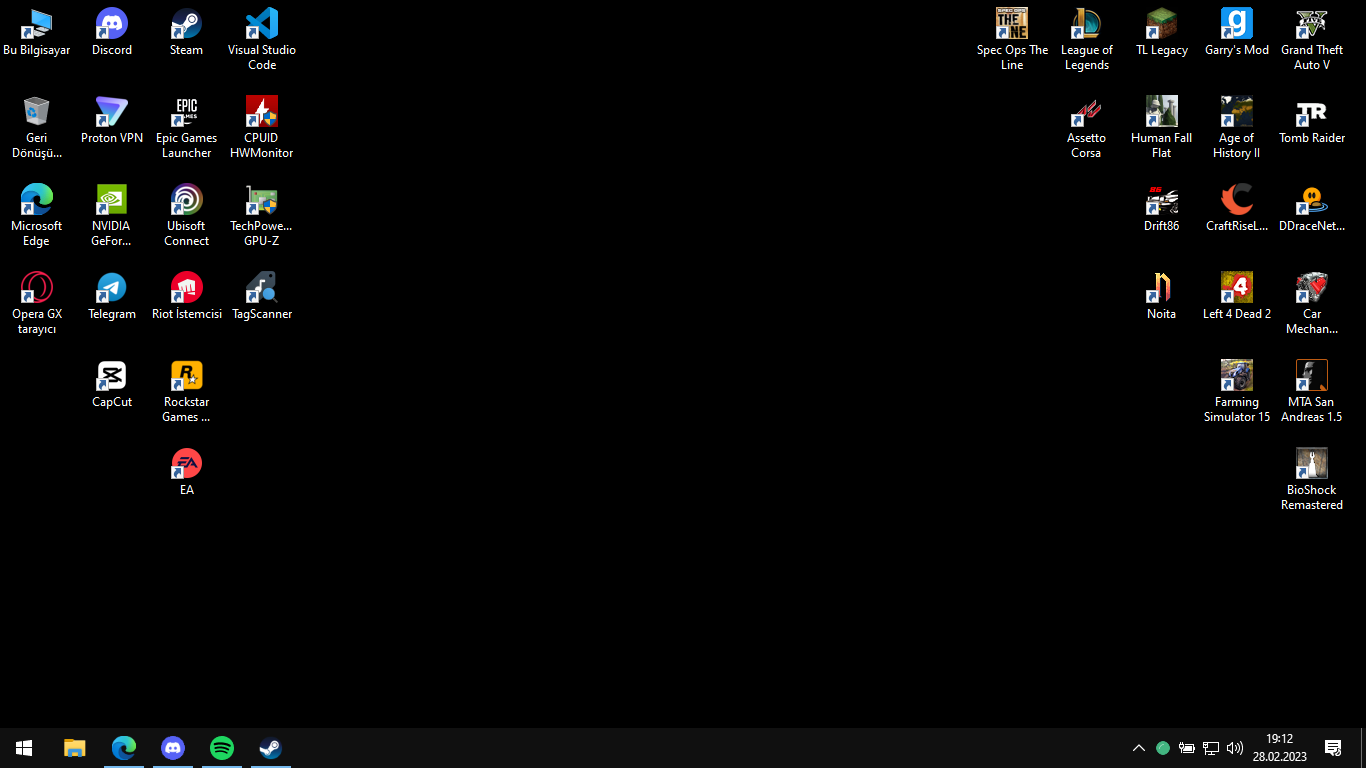Switch to Microsoft Edge in the taskbar
1366x768 pixels.
pyautogui.click(x=124, y=748)
